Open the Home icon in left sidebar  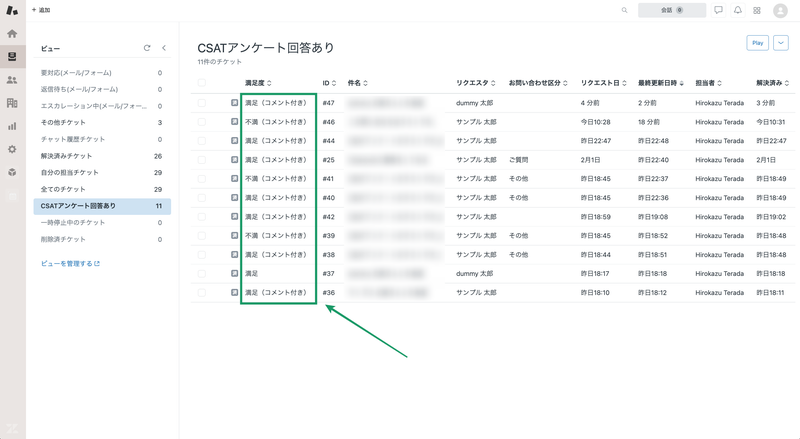pos(12,33)
